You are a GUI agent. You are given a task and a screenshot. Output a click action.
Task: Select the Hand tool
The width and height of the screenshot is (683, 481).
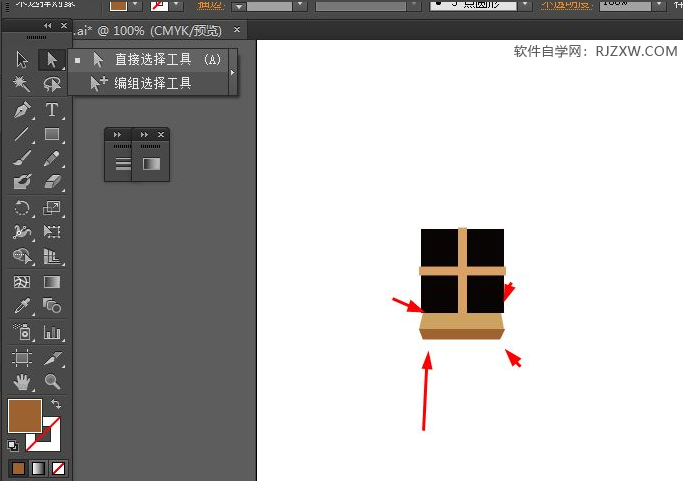click(22, 382)
